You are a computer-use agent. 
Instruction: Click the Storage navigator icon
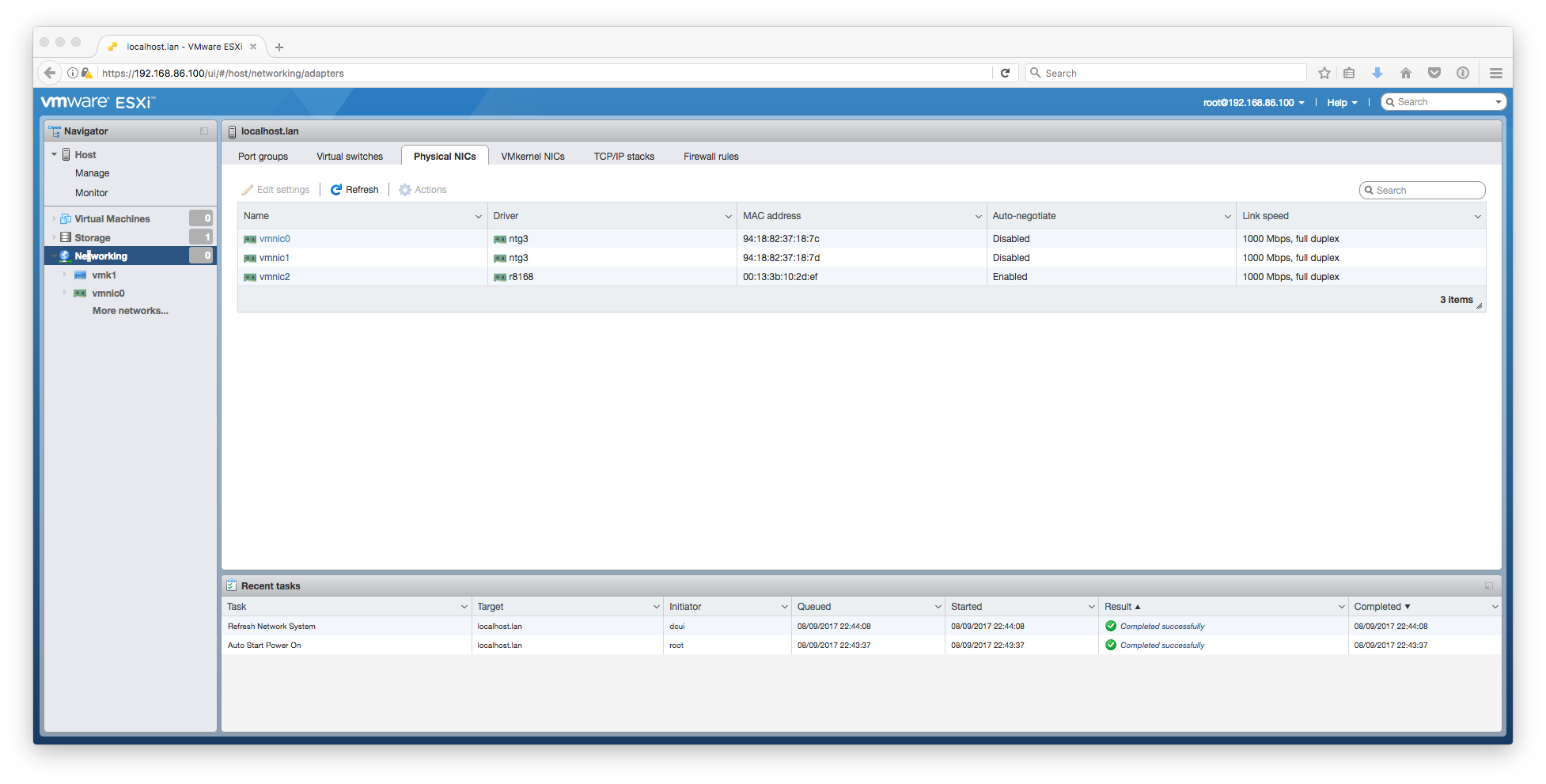click(66, 237)
